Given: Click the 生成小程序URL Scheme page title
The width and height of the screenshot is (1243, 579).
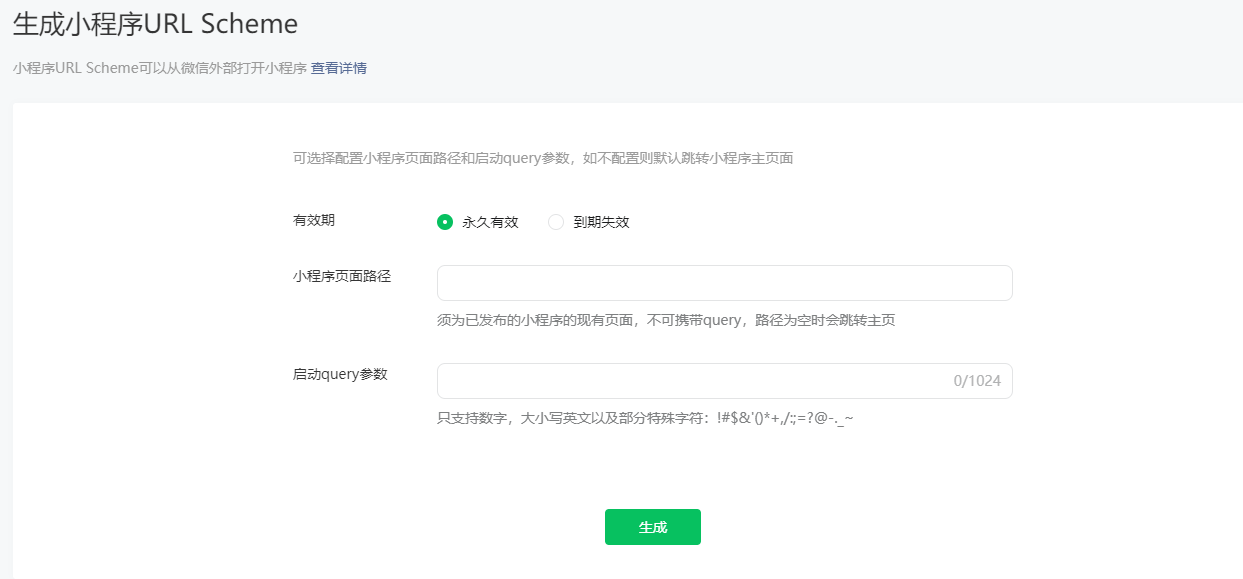Looking at the screenshot, I should [x=155, y=24].
